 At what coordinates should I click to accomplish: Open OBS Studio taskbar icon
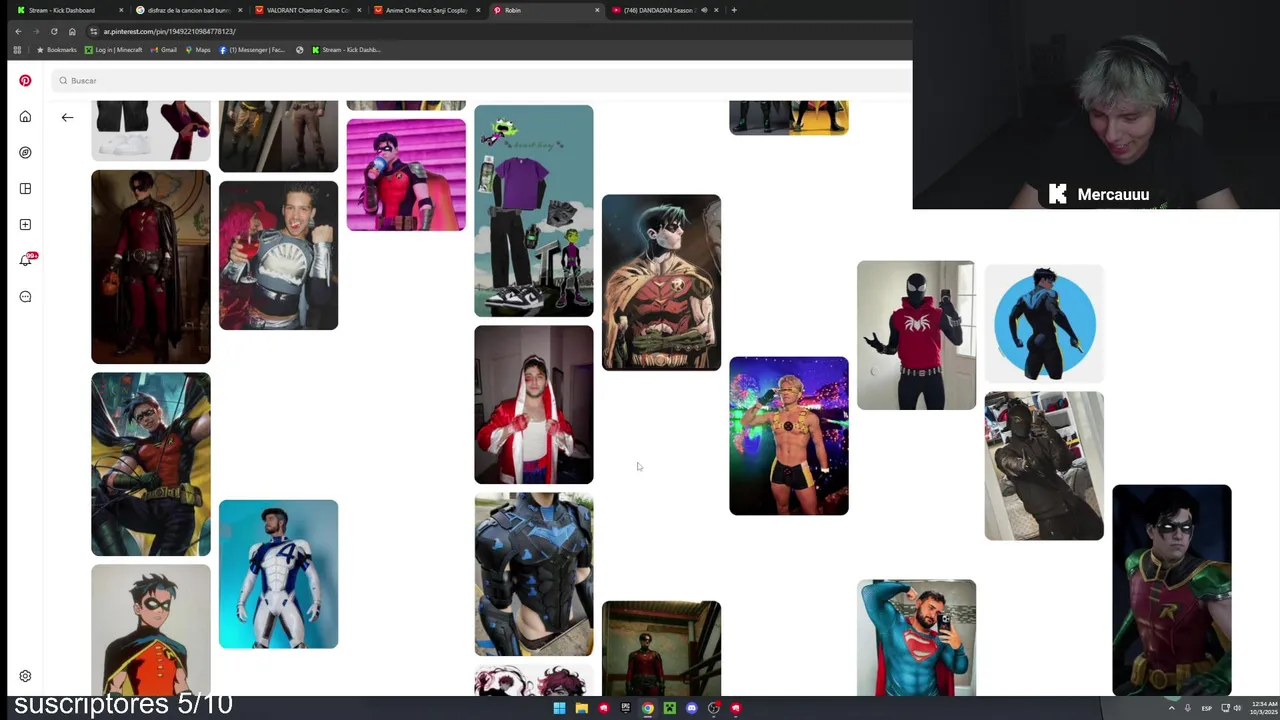[713, 708]
